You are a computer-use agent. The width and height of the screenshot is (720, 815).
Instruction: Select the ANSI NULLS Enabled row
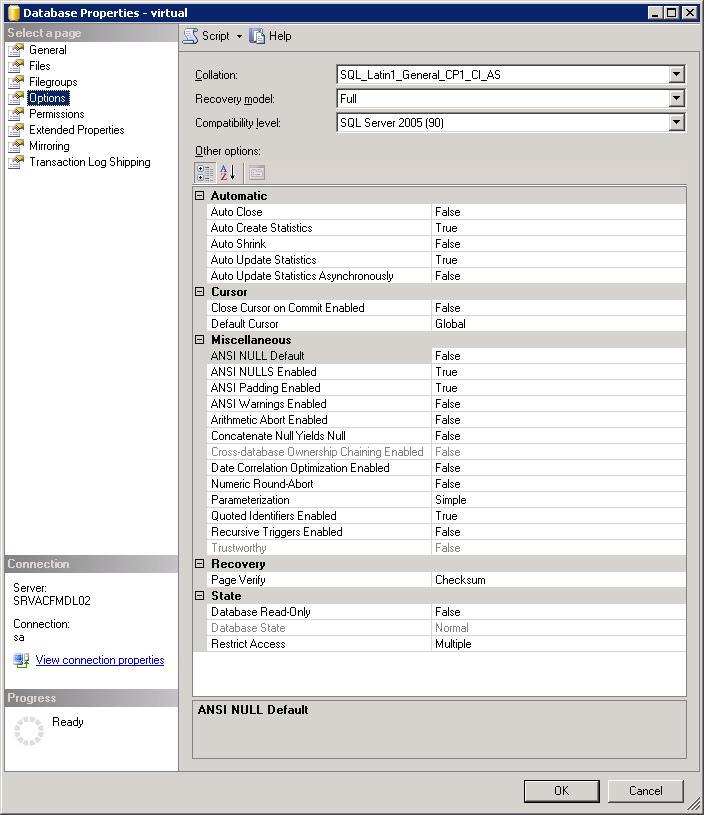pyautogui.click(x=447, y=372)
